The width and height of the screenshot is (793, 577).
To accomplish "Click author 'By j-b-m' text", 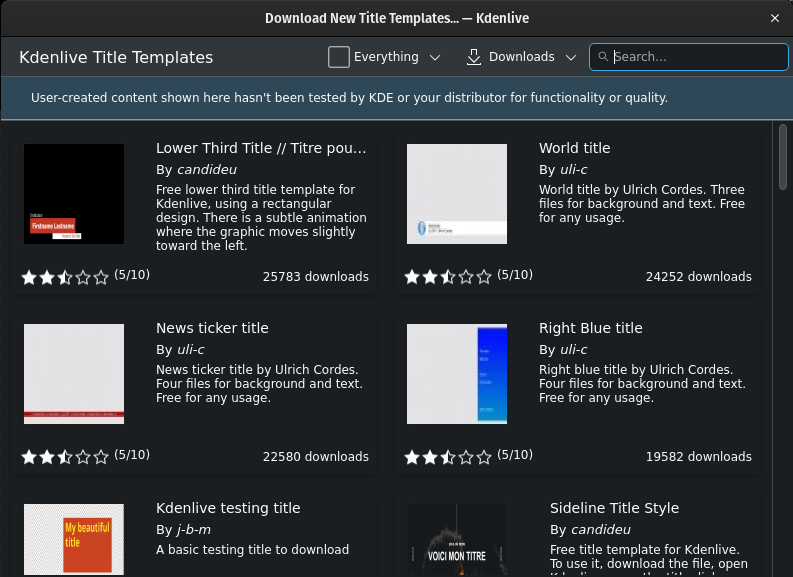I will pyautogui.click(x=183, y=529).
